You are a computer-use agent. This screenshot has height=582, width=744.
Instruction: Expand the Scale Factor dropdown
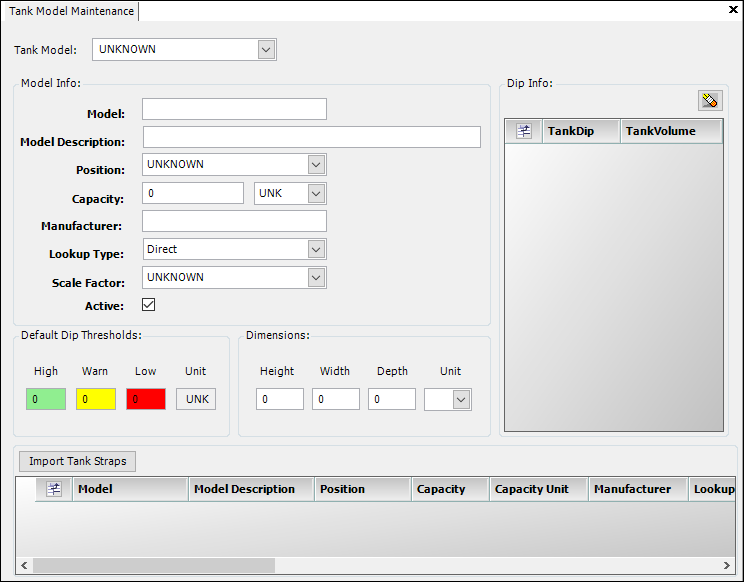pyautogui.click(x=316, y=277)
